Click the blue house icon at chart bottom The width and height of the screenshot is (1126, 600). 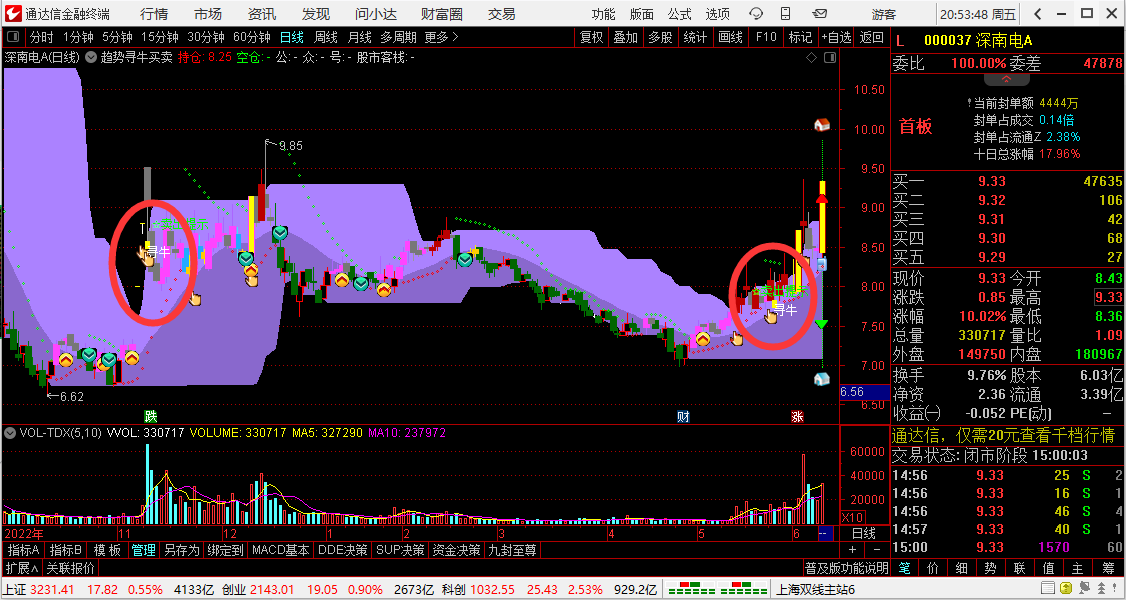click(822, 379)
